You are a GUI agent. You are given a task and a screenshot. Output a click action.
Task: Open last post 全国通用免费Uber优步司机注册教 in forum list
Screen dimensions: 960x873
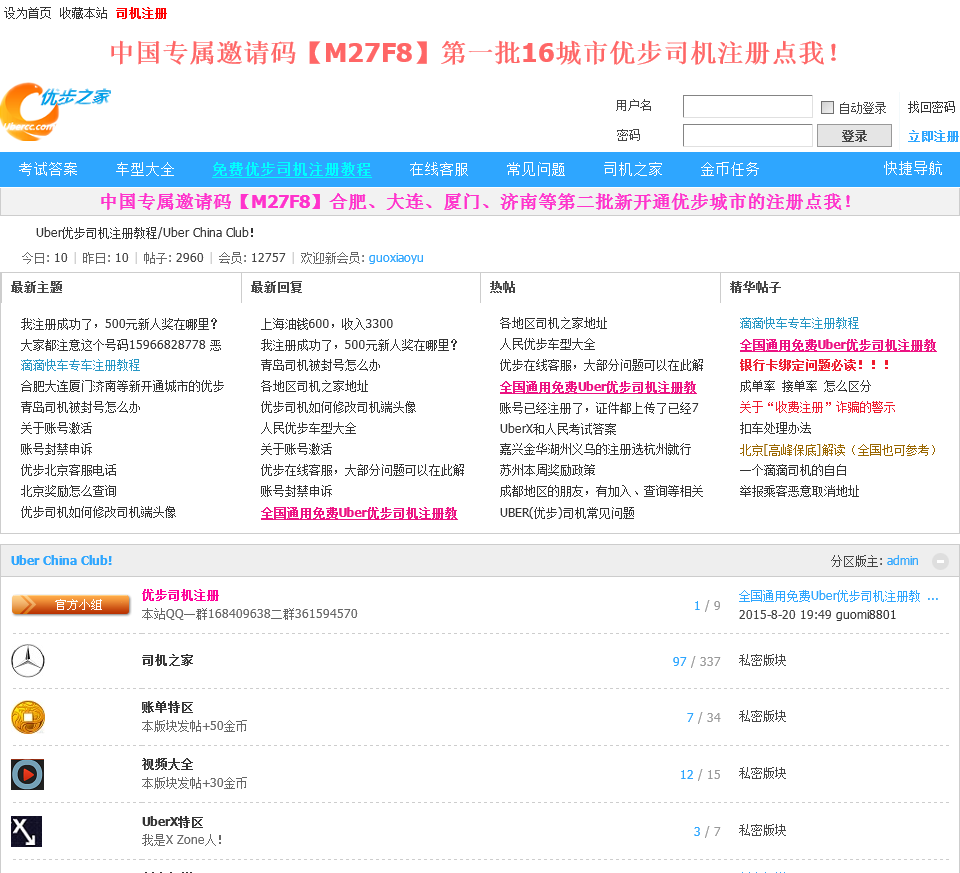click(838, 596)
